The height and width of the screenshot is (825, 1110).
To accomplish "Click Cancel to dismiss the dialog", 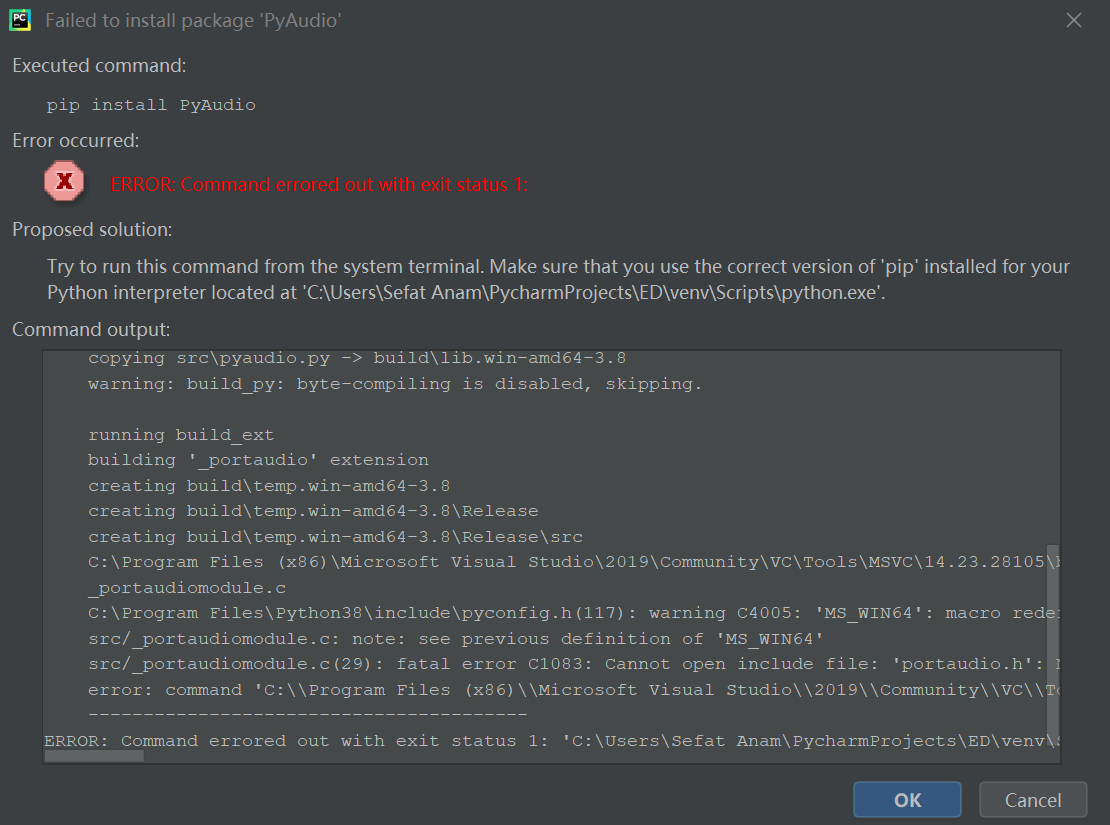I will 1033,799.
